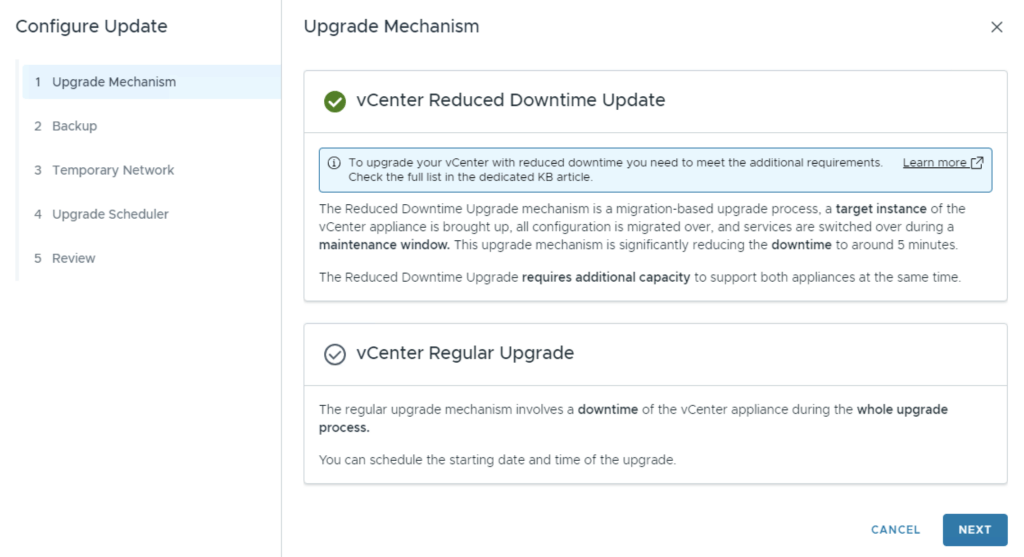Click the info icon in the requirements banner
Screen dimensions: 1024x557
pos(334,163)
